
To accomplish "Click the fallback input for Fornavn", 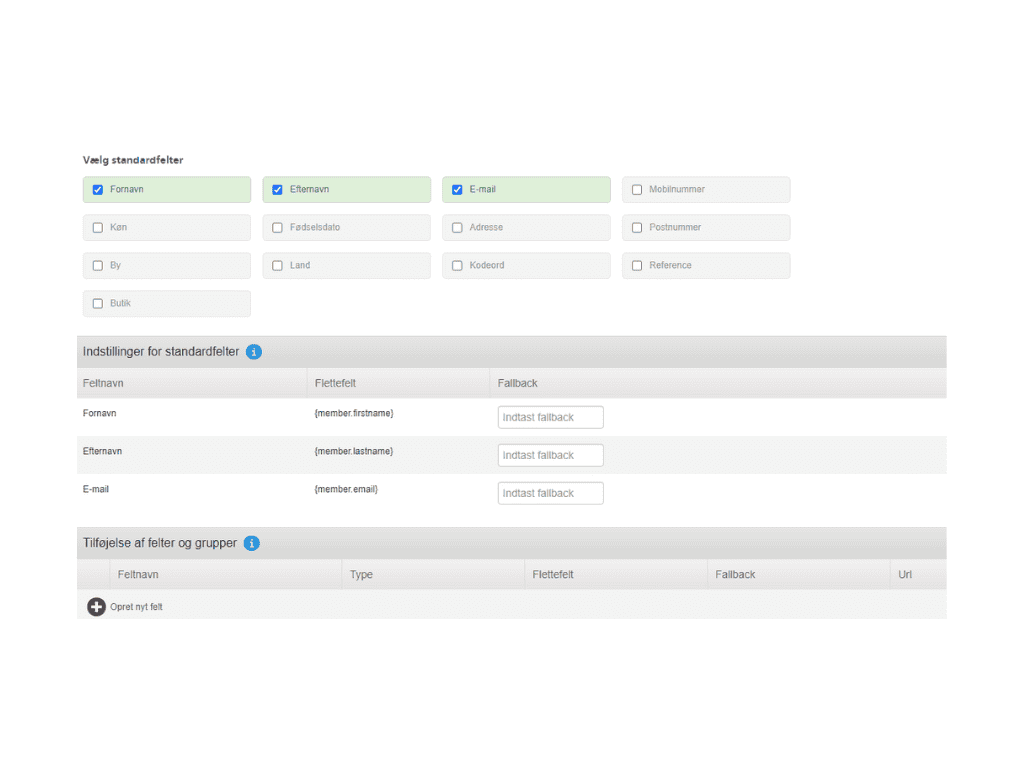I will coord(550,417).
